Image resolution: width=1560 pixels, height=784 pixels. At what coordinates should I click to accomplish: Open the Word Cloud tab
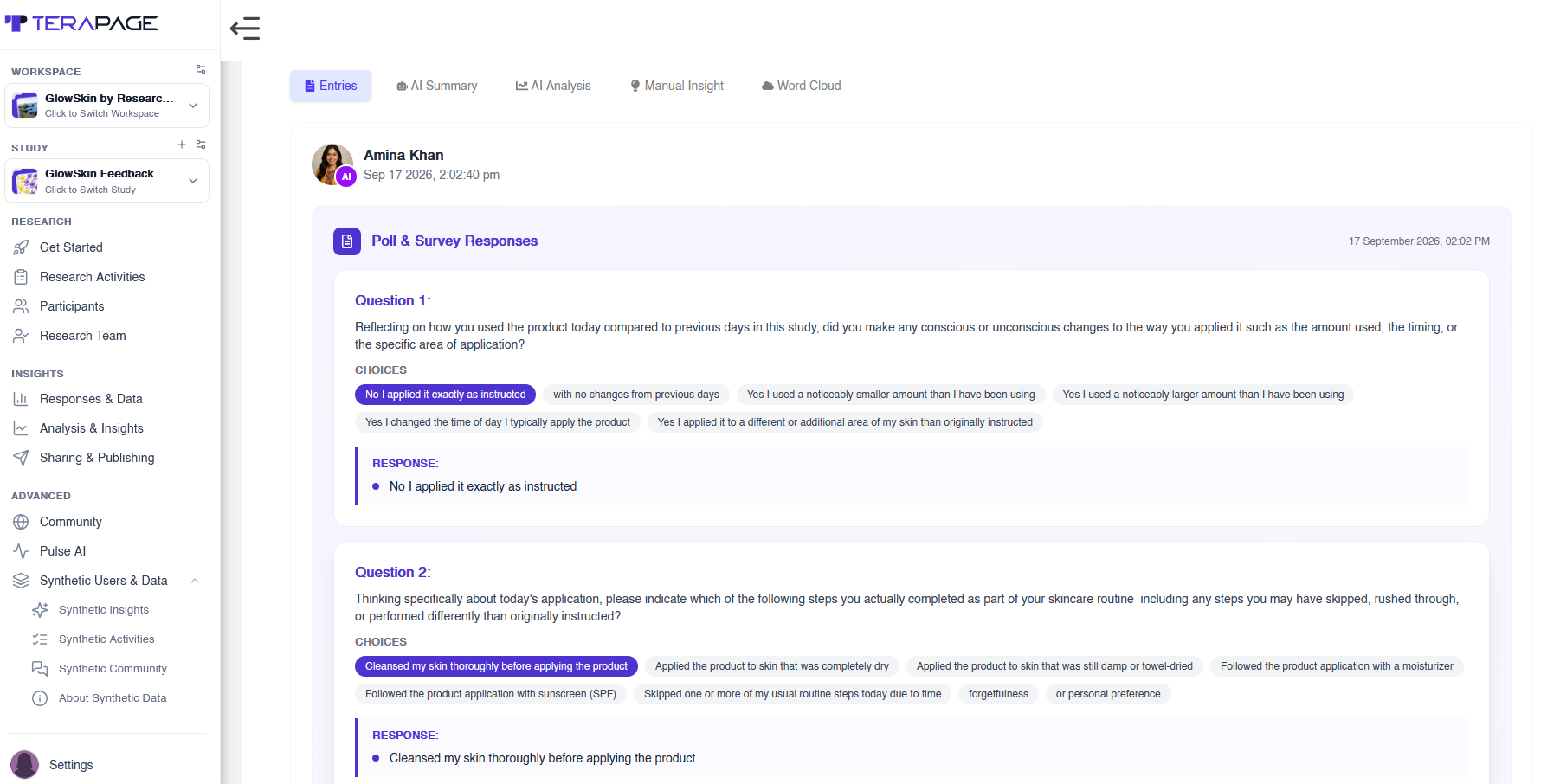coord(802,86)
